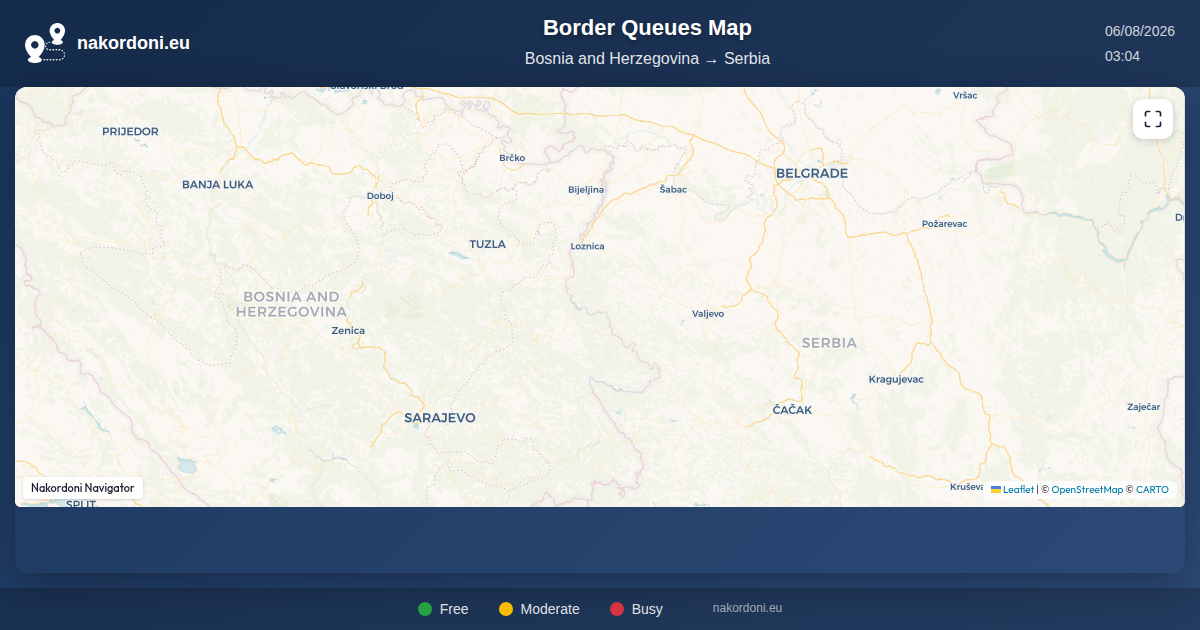
Task: Toggle fullscreen map view
Action: click(x=1153, y=119)
